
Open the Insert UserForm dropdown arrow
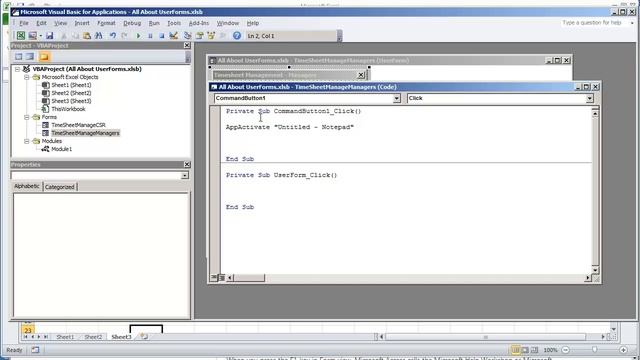41,36
